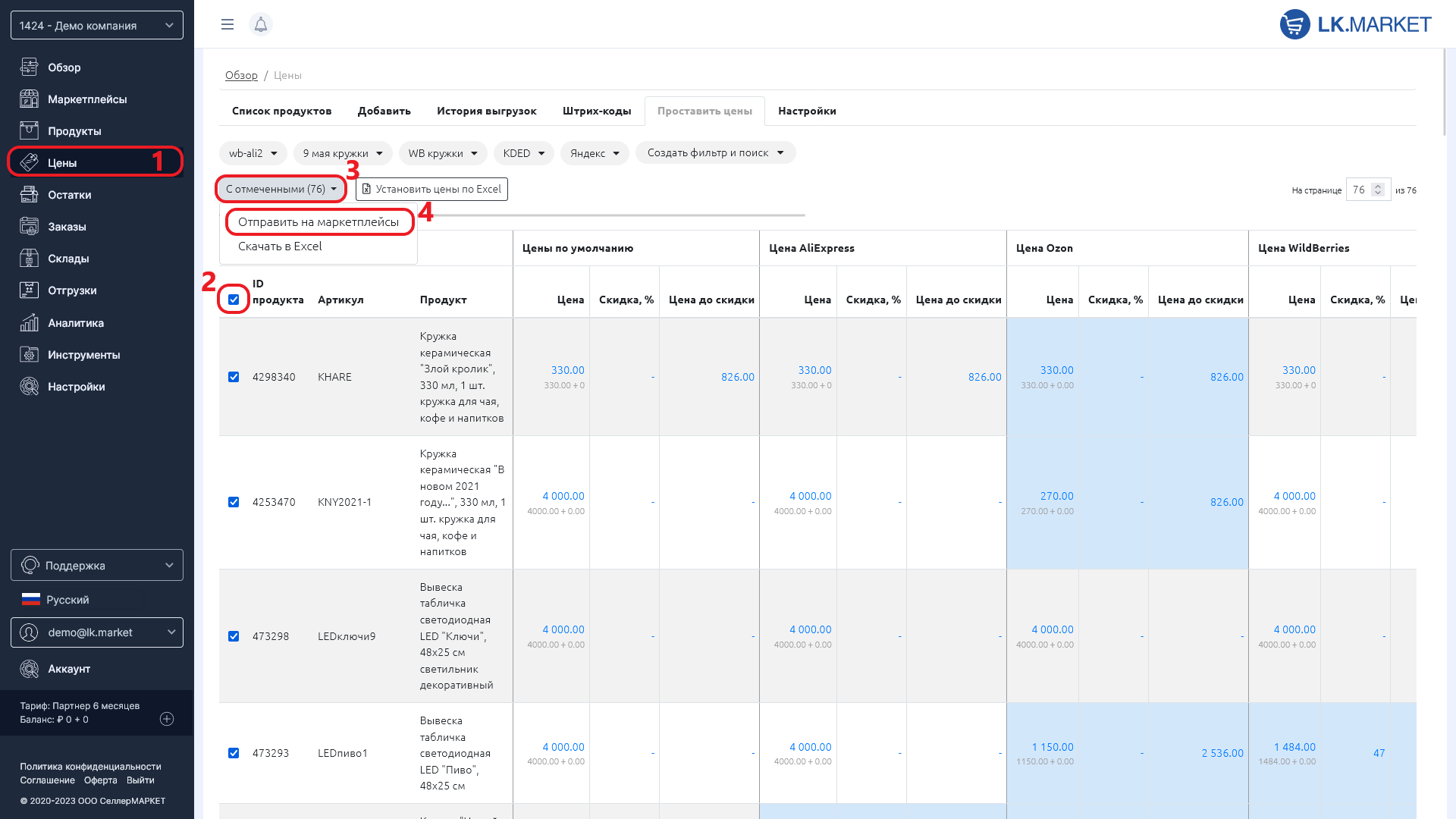Edit LEDключи9 AliExpress price 4 000.00
1456x819 pixels.
pos(810,629)
